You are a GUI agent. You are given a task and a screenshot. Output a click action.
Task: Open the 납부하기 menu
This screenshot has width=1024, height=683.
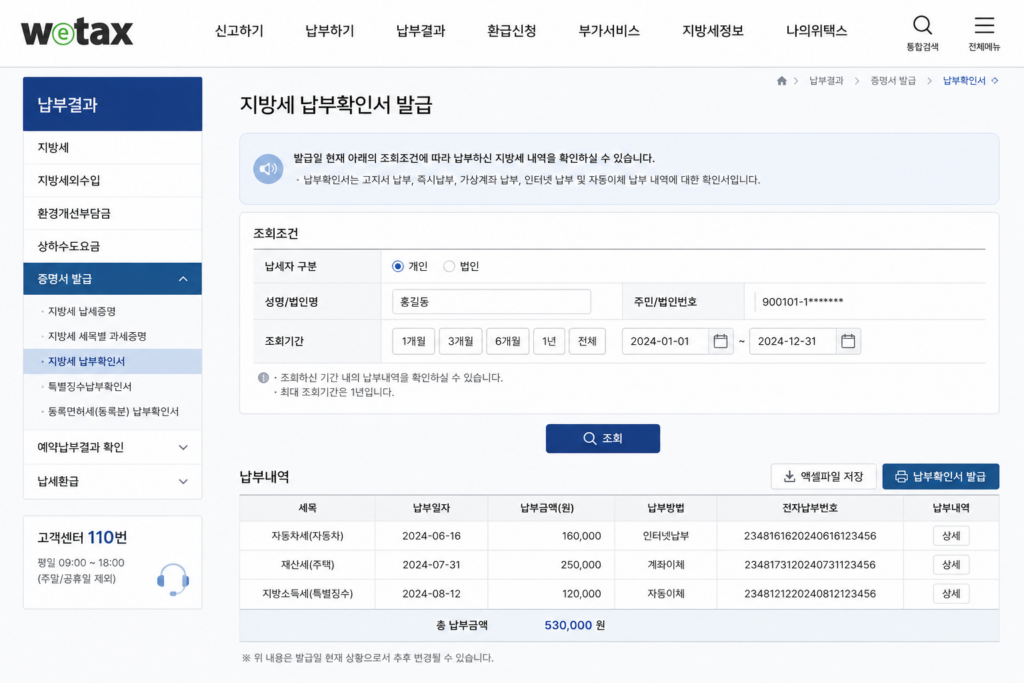(x=330, y=31)
